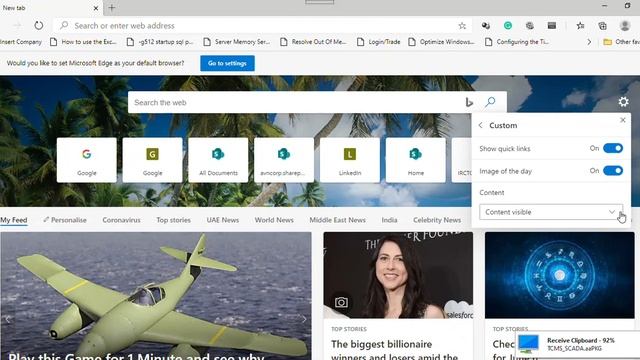Image resolution: width=640 pixels, height=360 pixels.
Task: Open the user profile avatar
Action: [x=624, y=25]
